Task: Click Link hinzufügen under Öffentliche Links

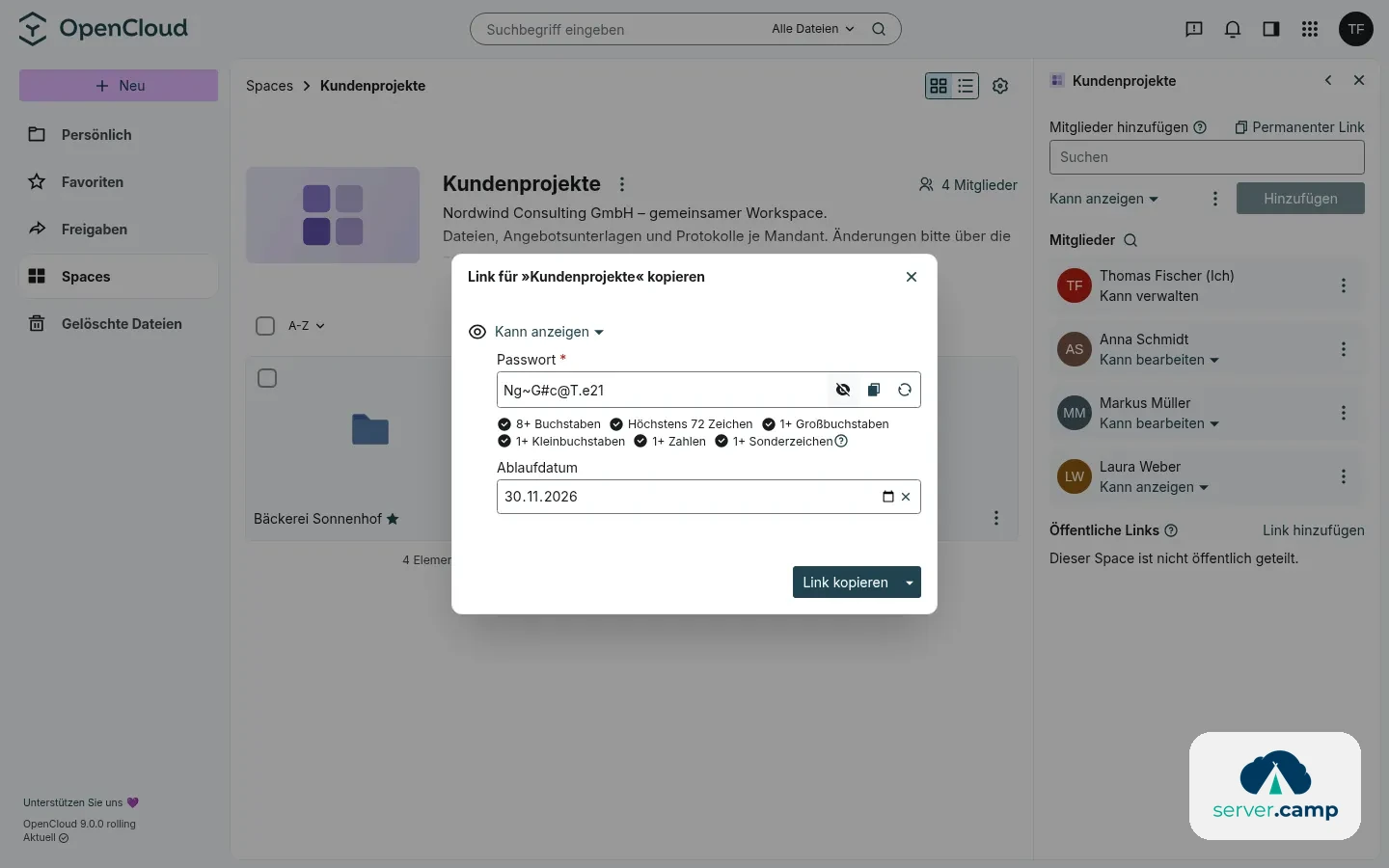Action: (x=1314, y=530)
